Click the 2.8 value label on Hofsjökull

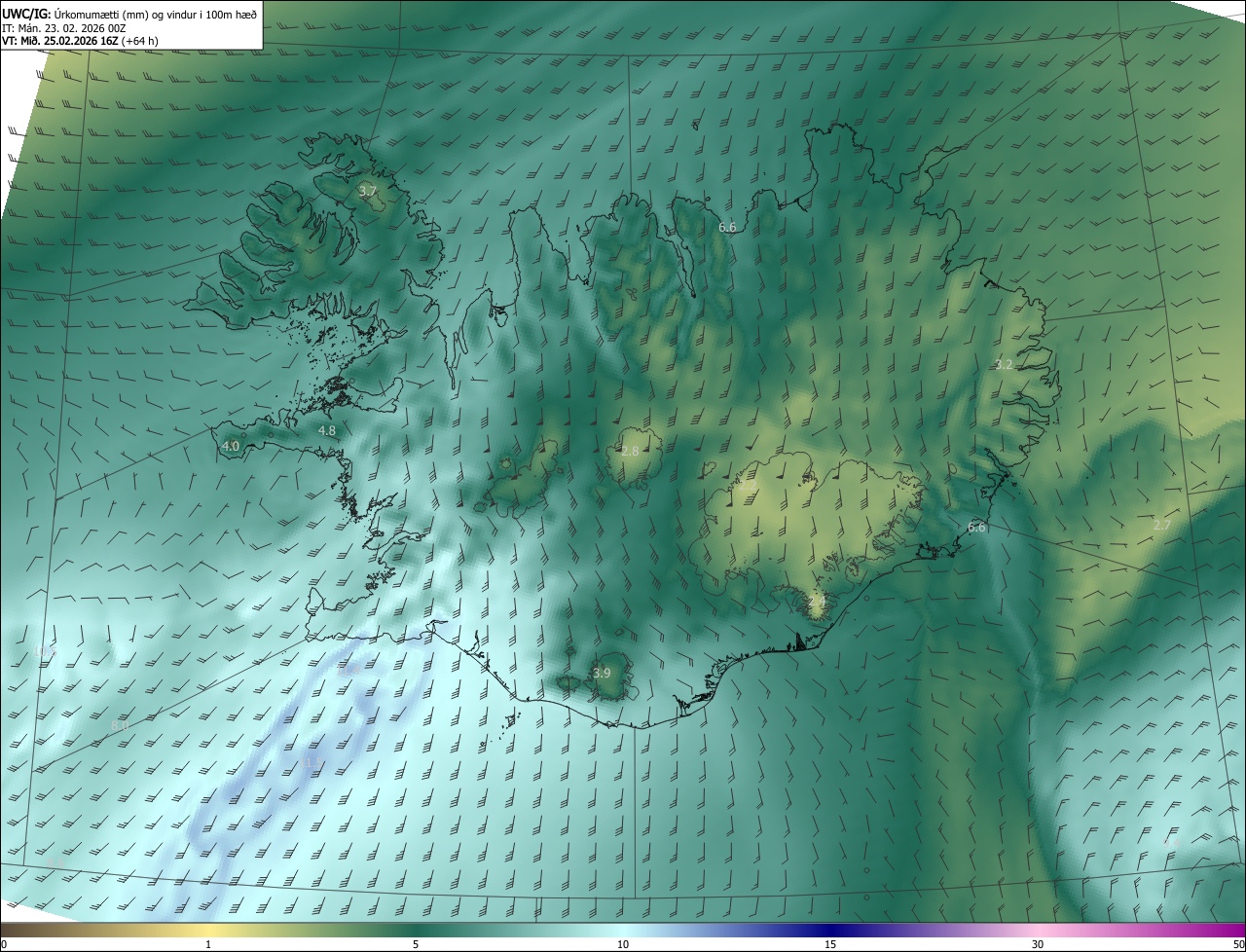click(x=630, y=452)
